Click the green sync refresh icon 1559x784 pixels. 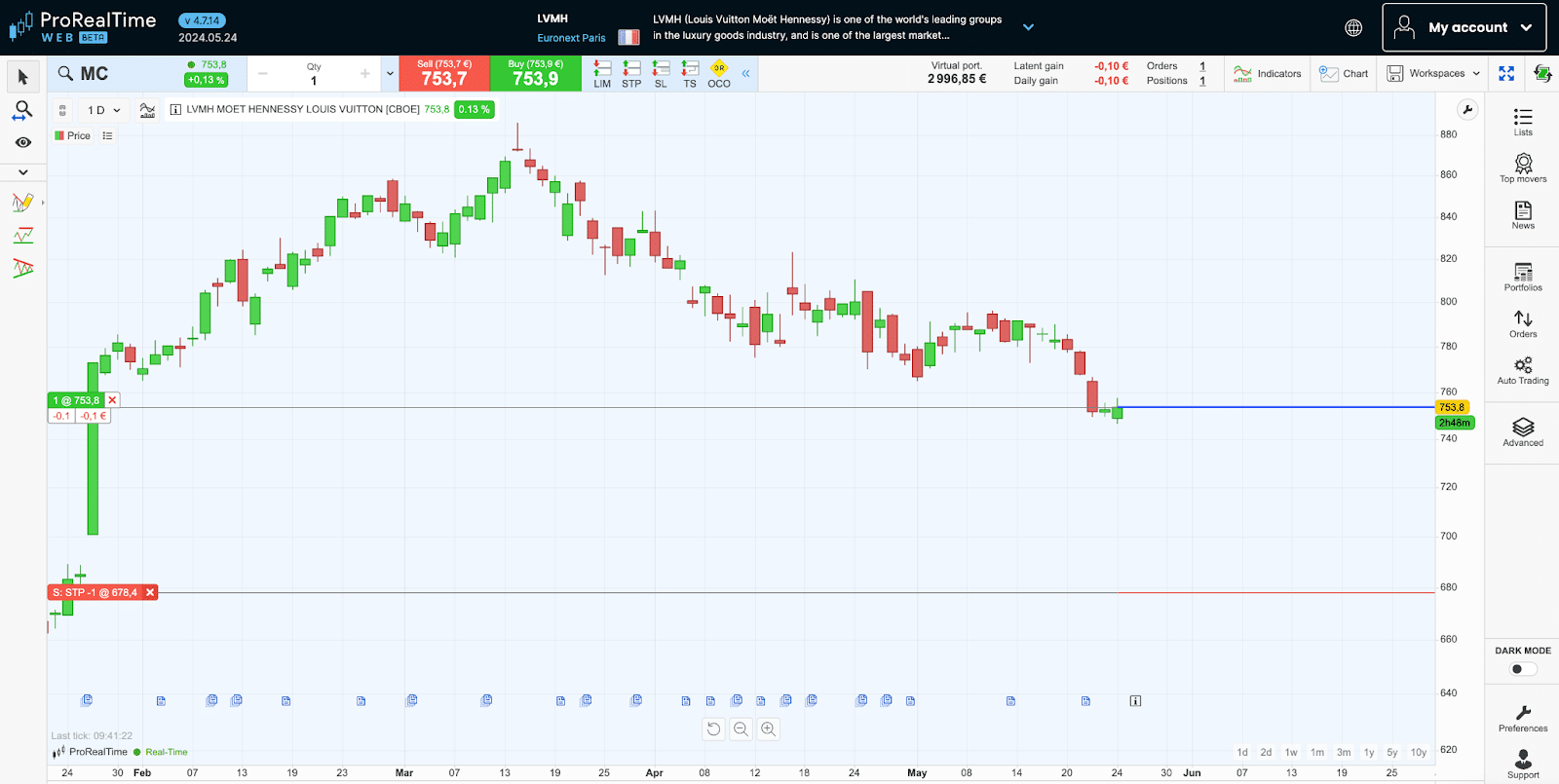tap(1542, 73)
